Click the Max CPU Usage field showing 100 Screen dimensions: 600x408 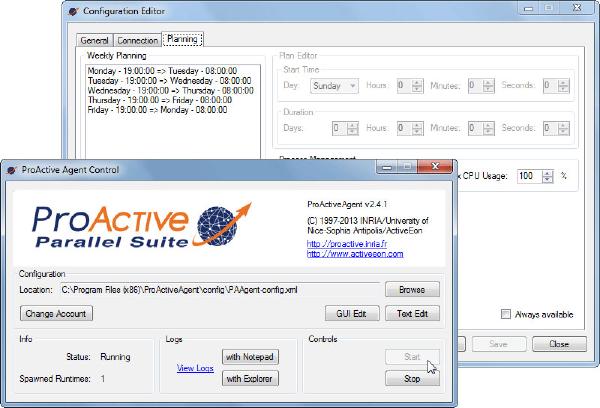529,176
